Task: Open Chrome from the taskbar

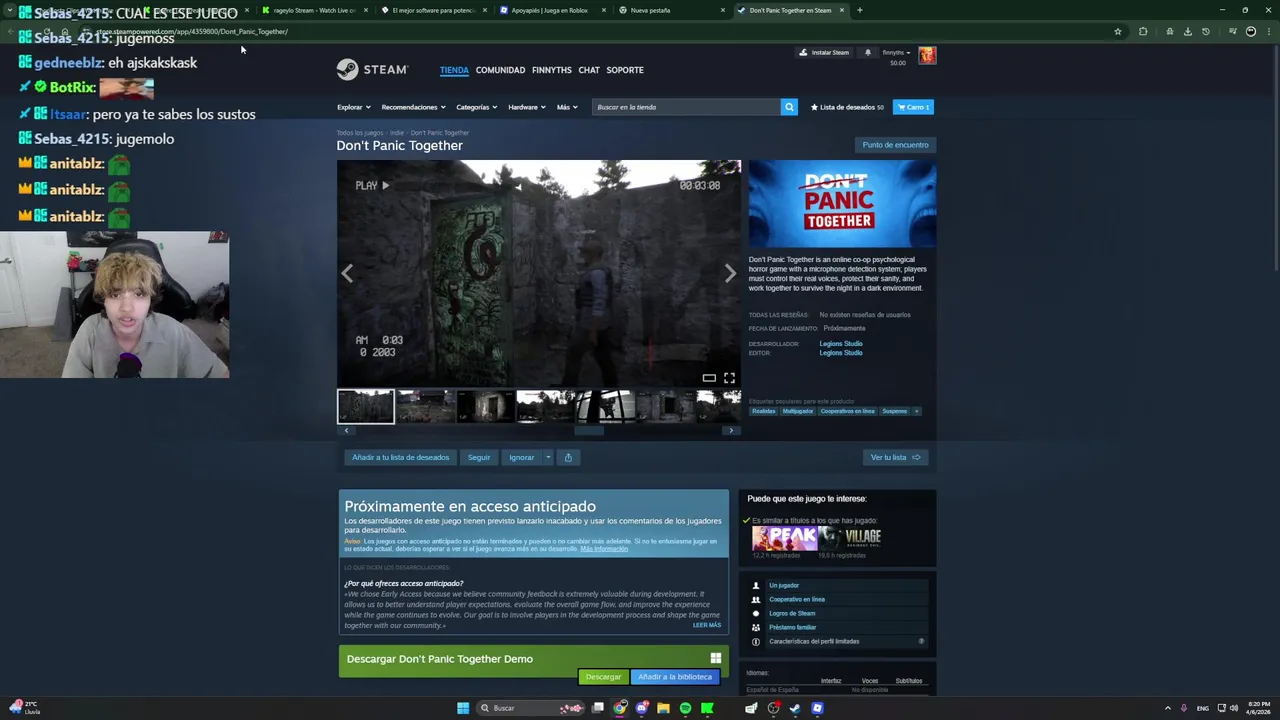Action: point(620,708)
